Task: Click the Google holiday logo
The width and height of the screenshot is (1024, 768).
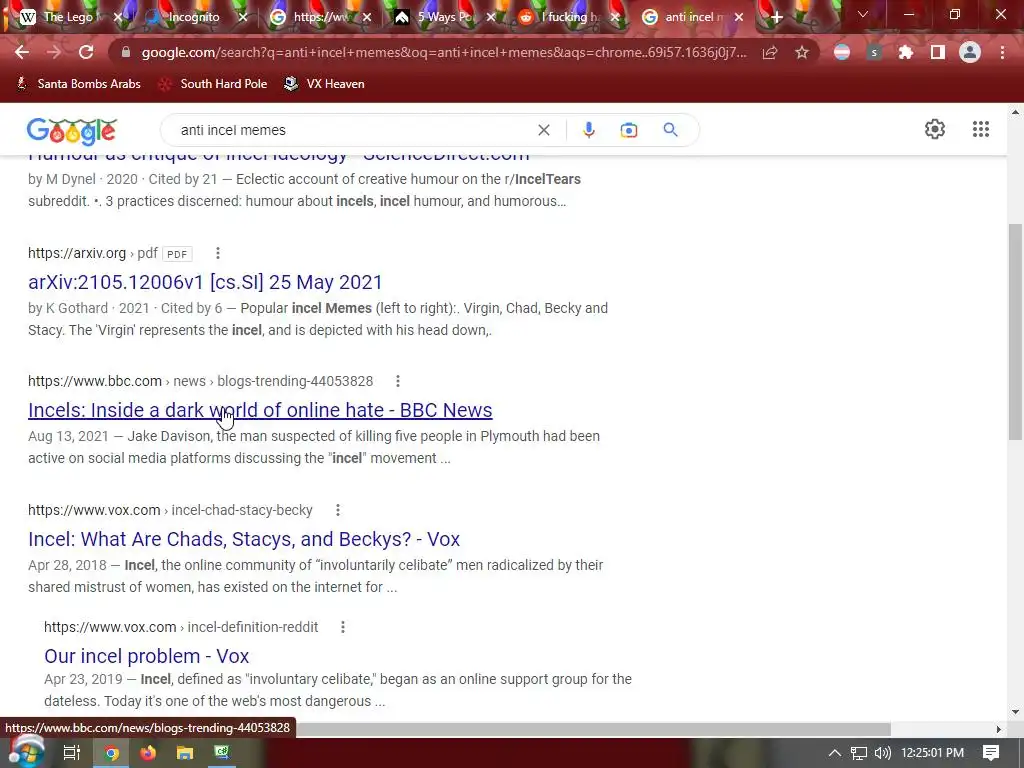Action: tap(72, 131)
